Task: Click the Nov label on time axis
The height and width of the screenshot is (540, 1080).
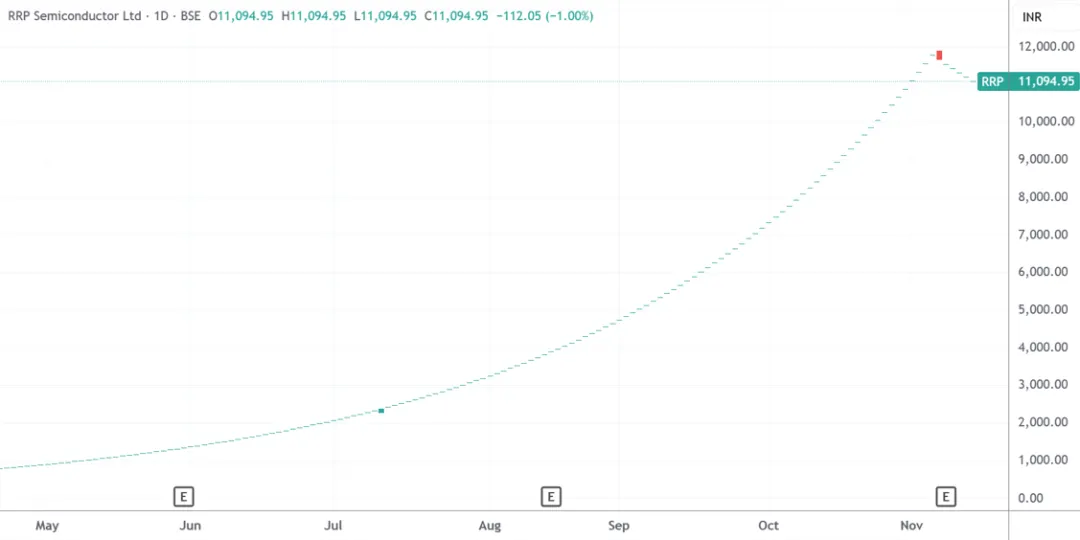Action: point(911,525)
